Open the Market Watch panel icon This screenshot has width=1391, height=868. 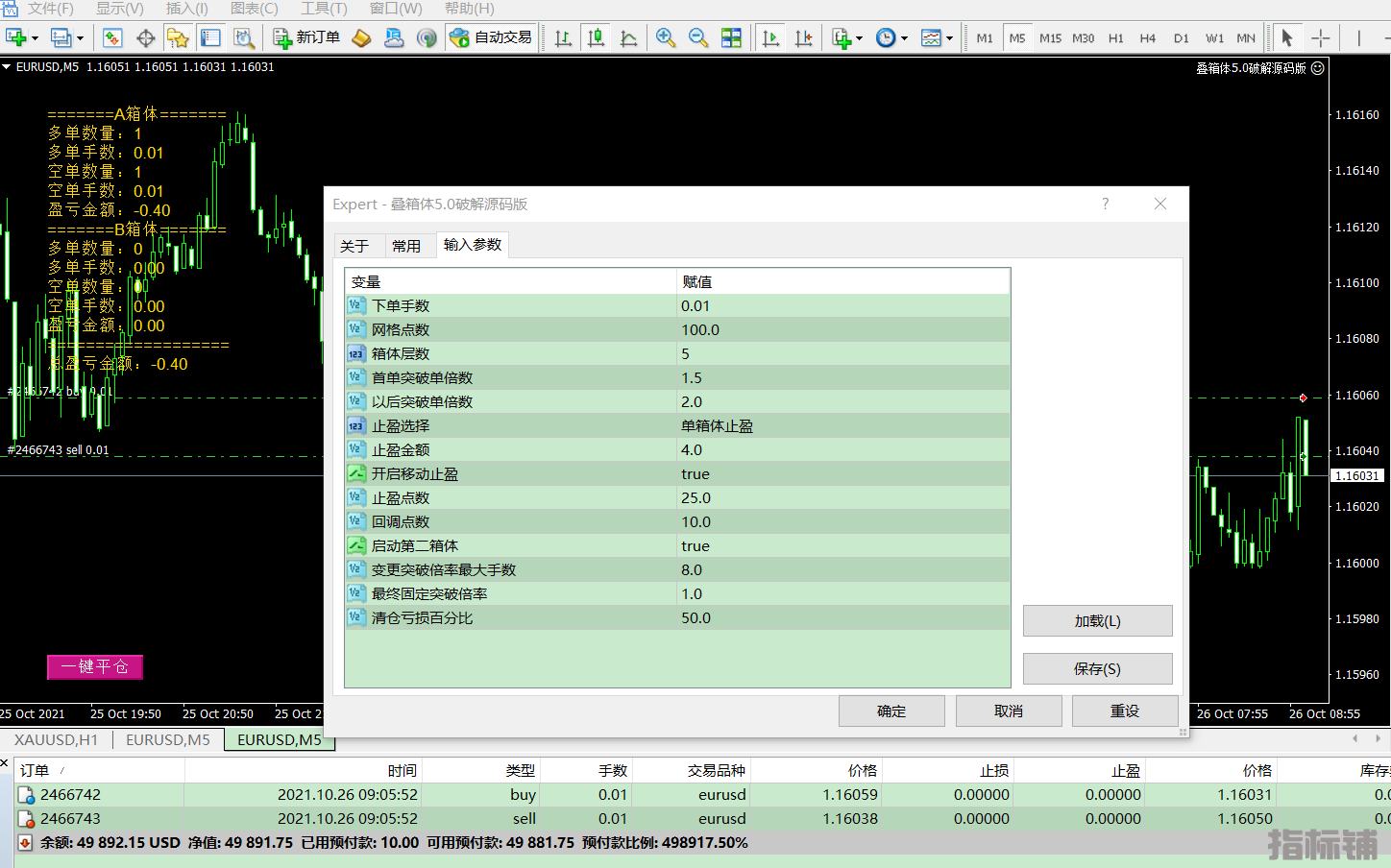(x=112, y=37)
